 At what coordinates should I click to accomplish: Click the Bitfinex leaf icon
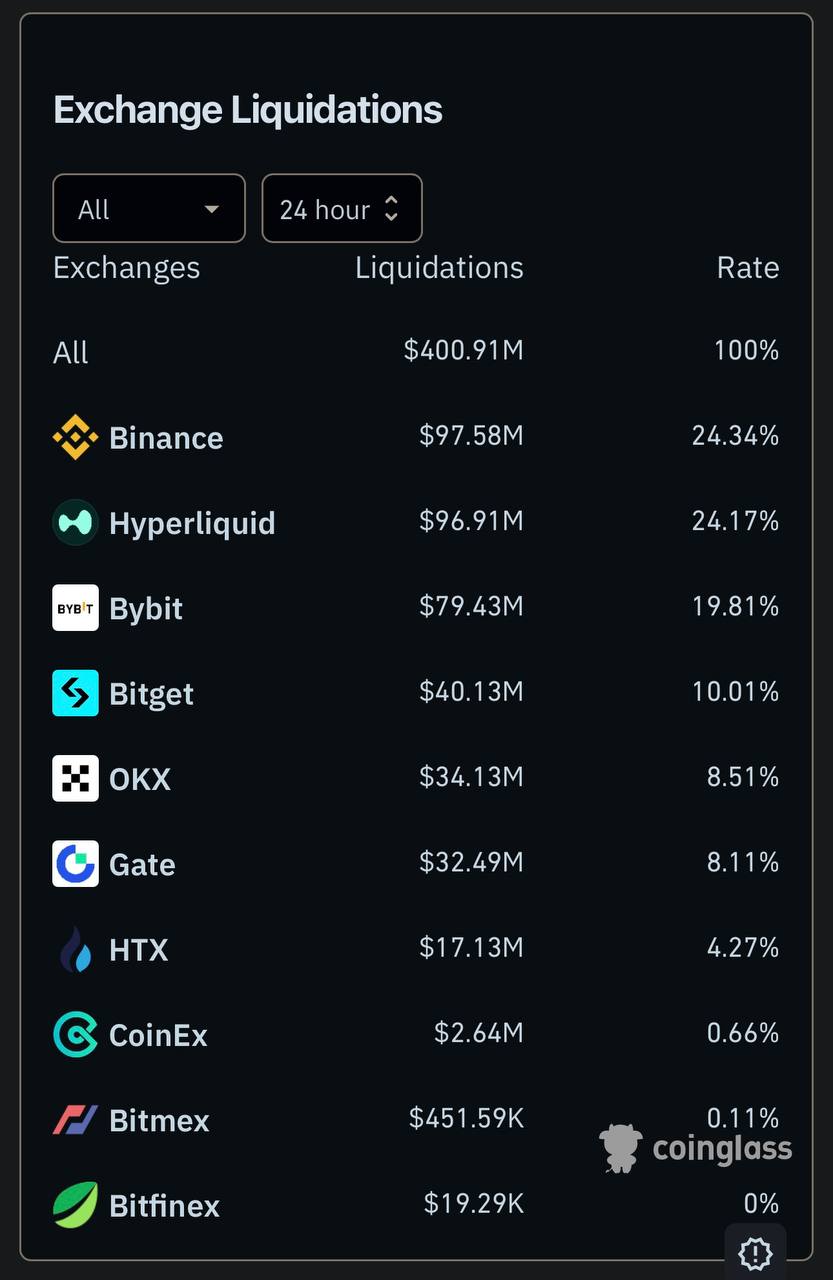coord(75,1205)
